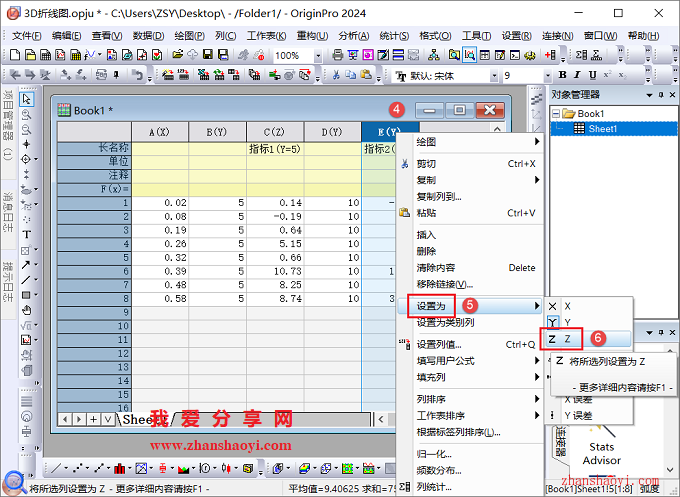Select Sheet1 in the object manager

click(x=602, y=128)
